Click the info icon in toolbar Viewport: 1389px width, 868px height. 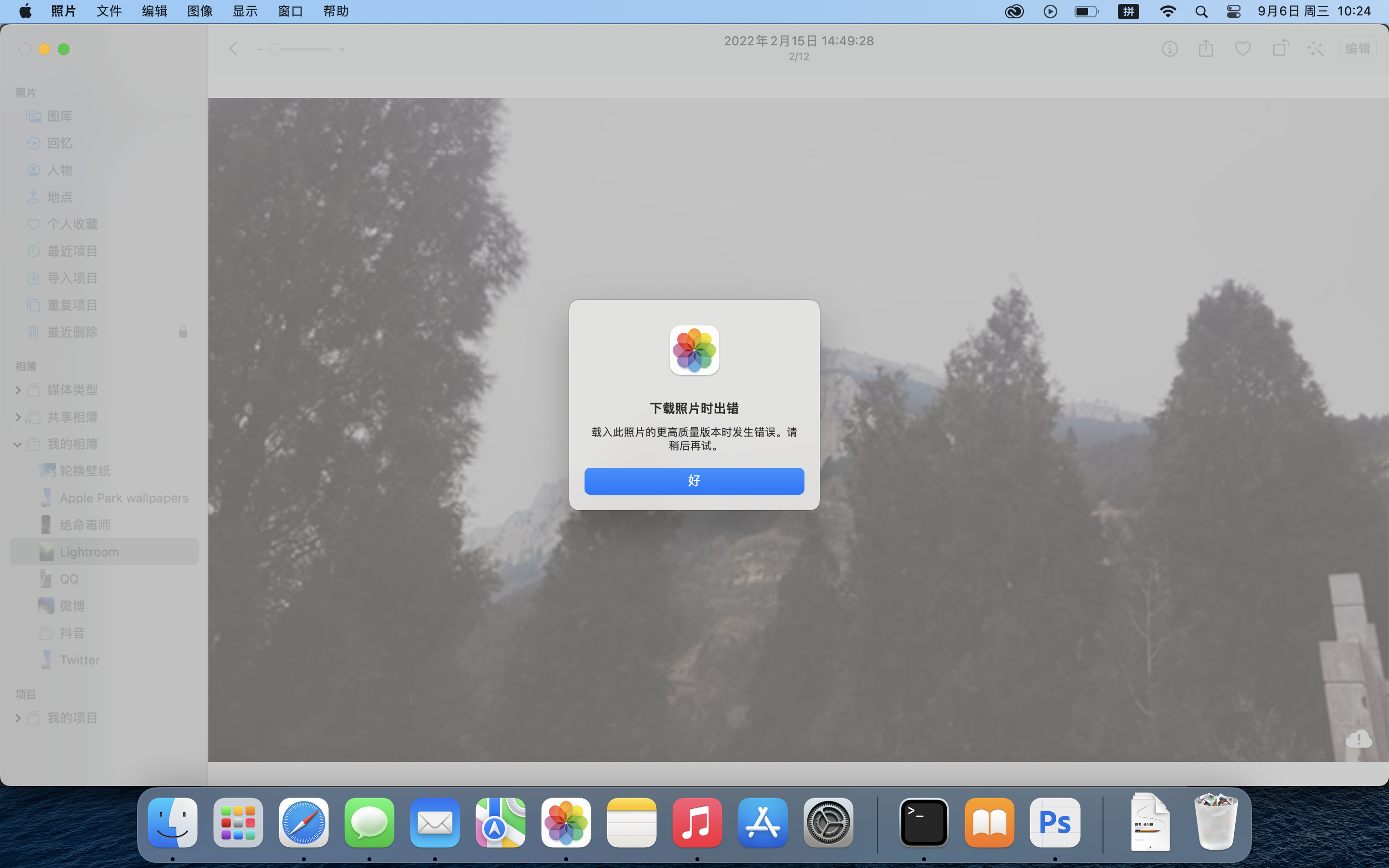click(1169, 49)
